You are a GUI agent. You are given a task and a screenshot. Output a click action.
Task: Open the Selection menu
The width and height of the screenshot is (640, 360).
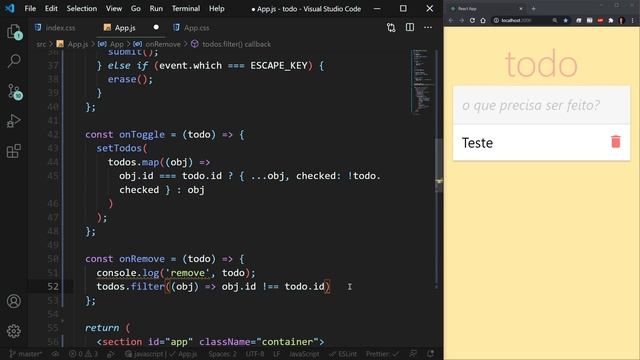82,8
